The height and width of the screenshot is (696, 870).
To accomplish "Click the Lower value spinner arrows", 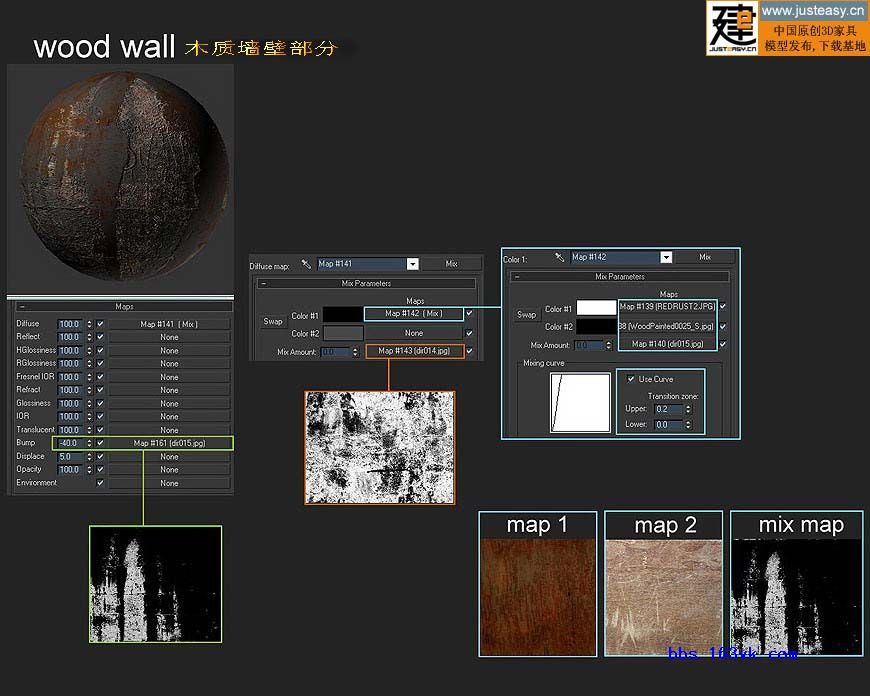I will pyautogui.click(x=688, y=425).
